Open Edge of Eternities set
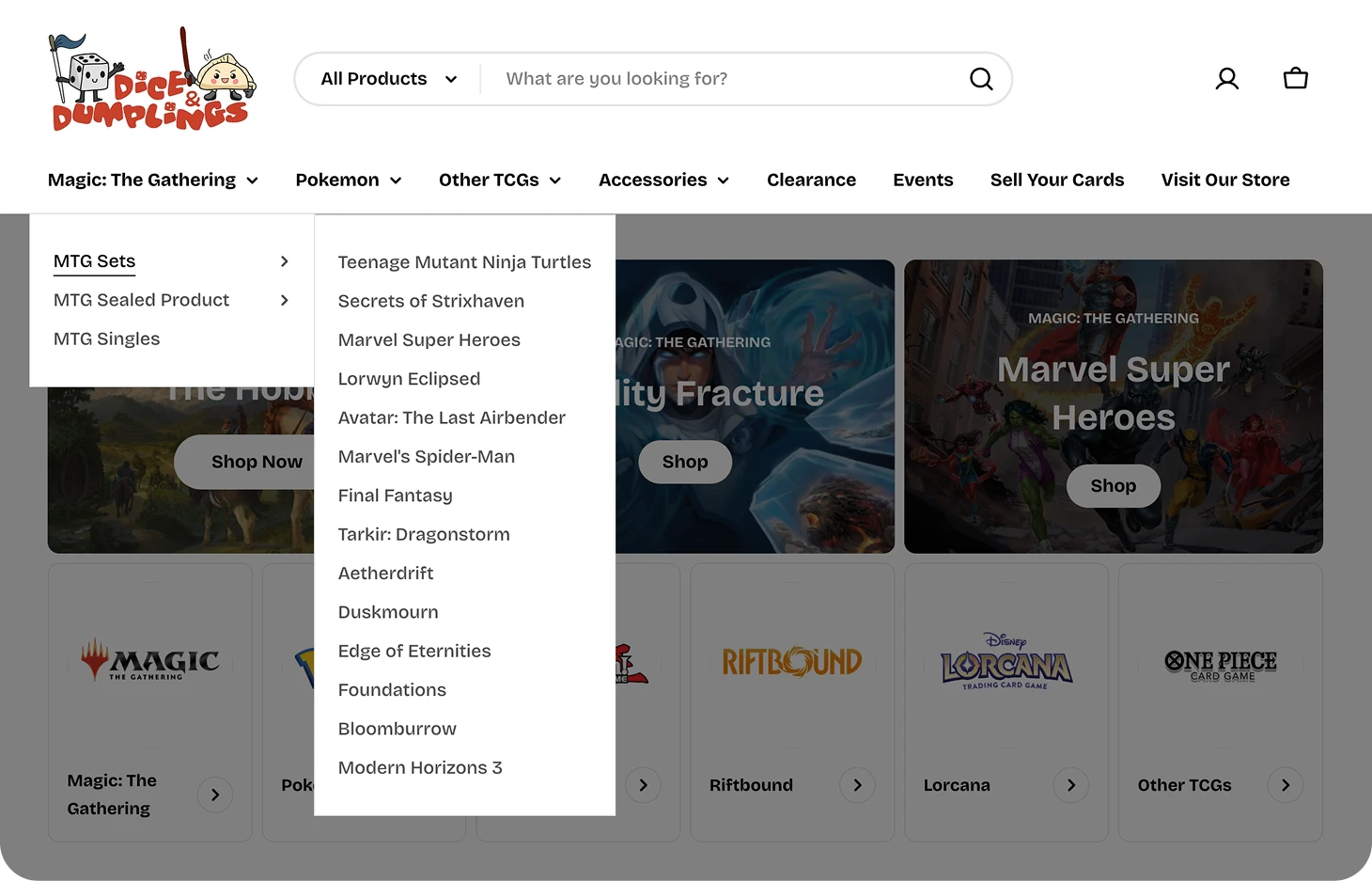The width and height of the screenshot is (1372, 881). (x=414, y=651)
